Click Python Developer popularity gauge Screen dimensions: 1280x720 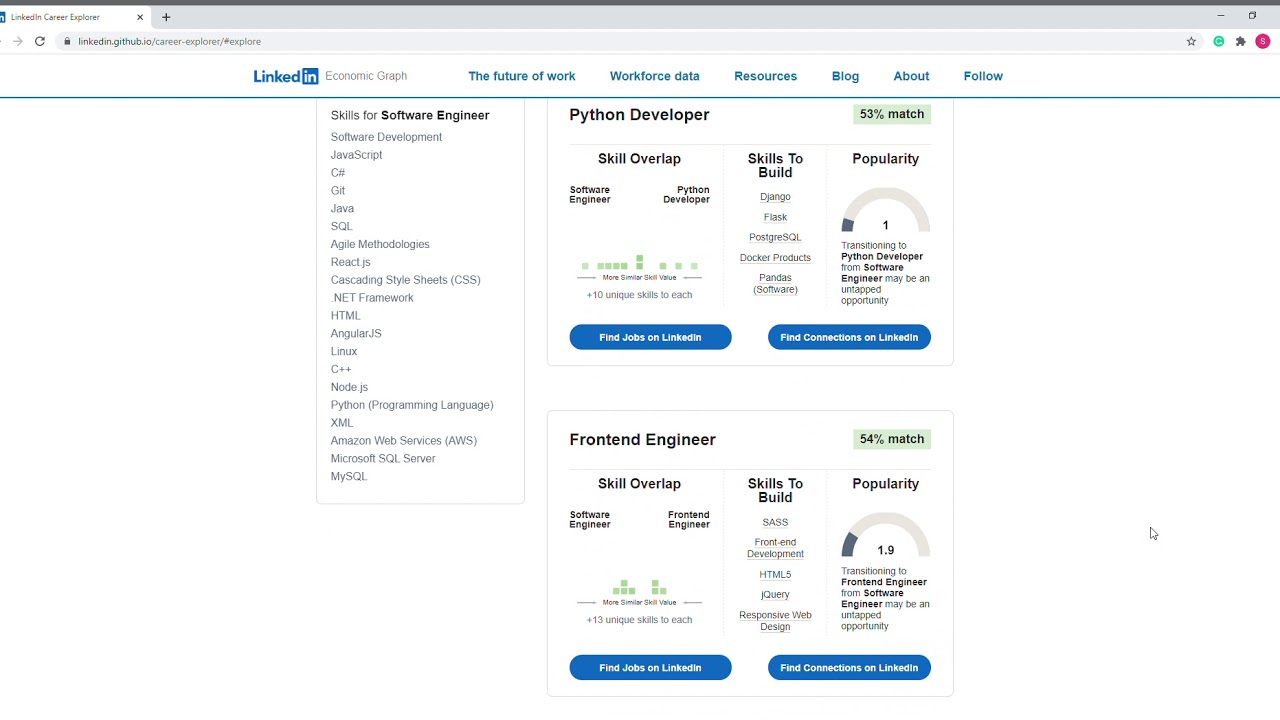coord(885,211)
